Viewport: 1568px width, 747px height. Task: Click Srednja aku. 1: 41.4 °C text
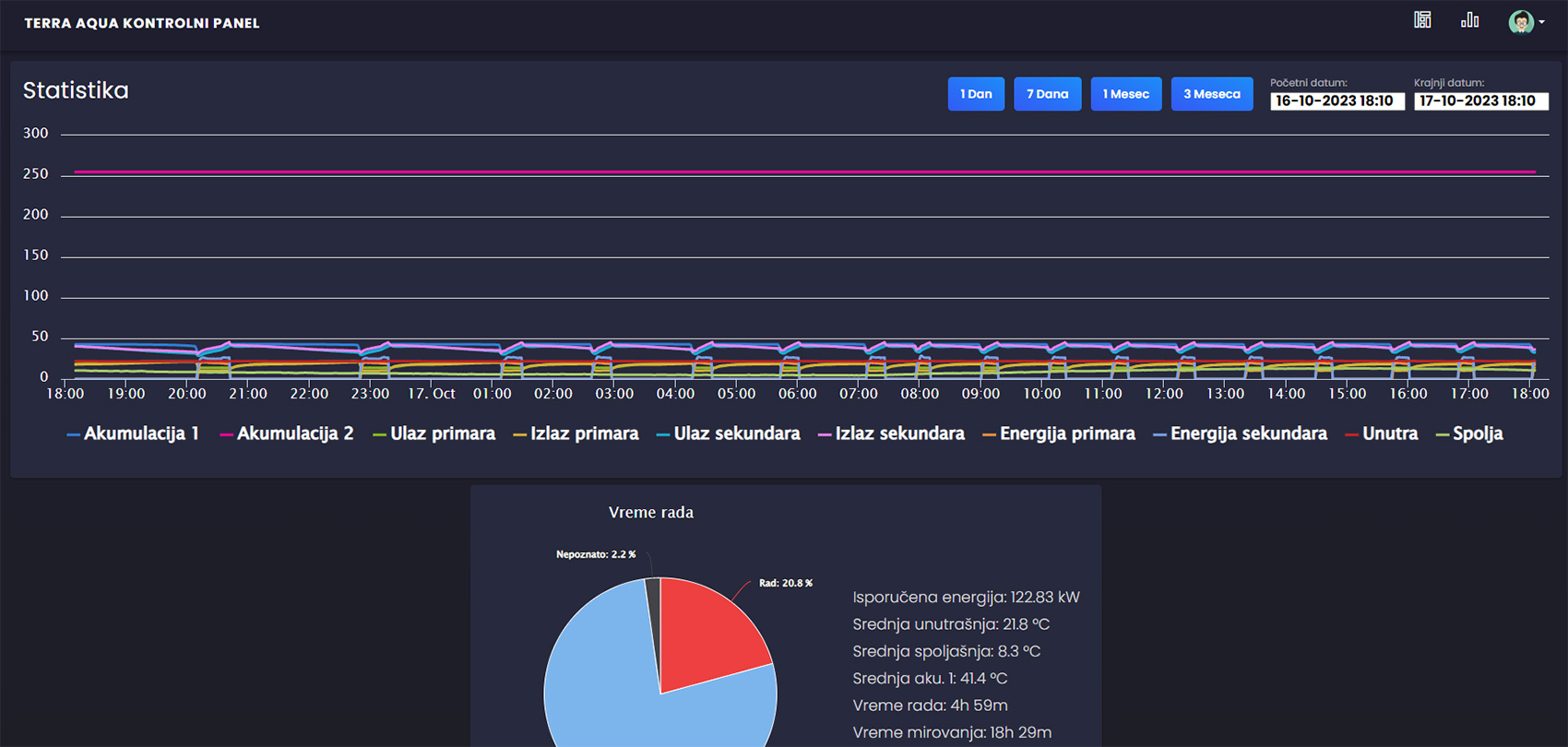(x=930, y=679)
